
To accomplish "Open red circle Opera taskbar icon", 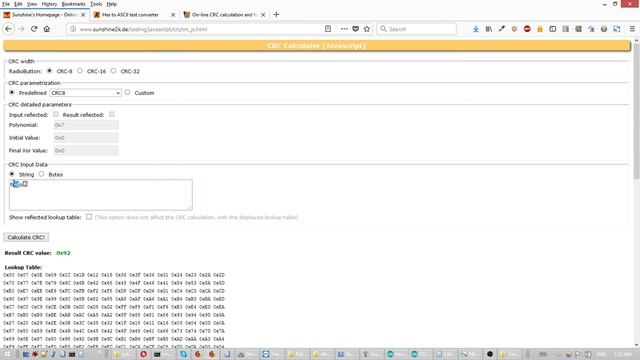I will pyautogui.click(x=143, y=354).
